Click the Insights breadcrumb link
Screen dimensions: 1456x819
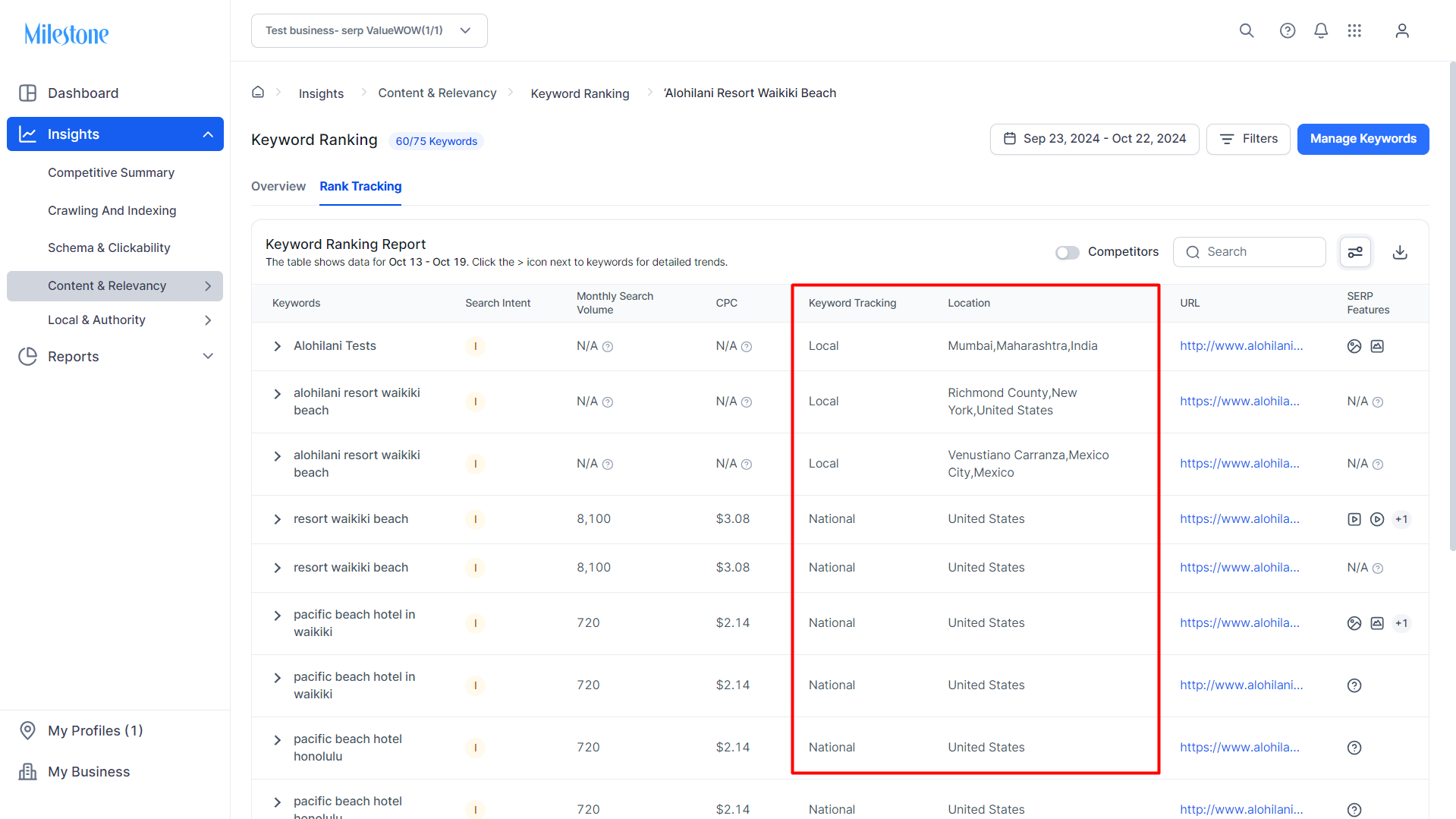[321, 93]
